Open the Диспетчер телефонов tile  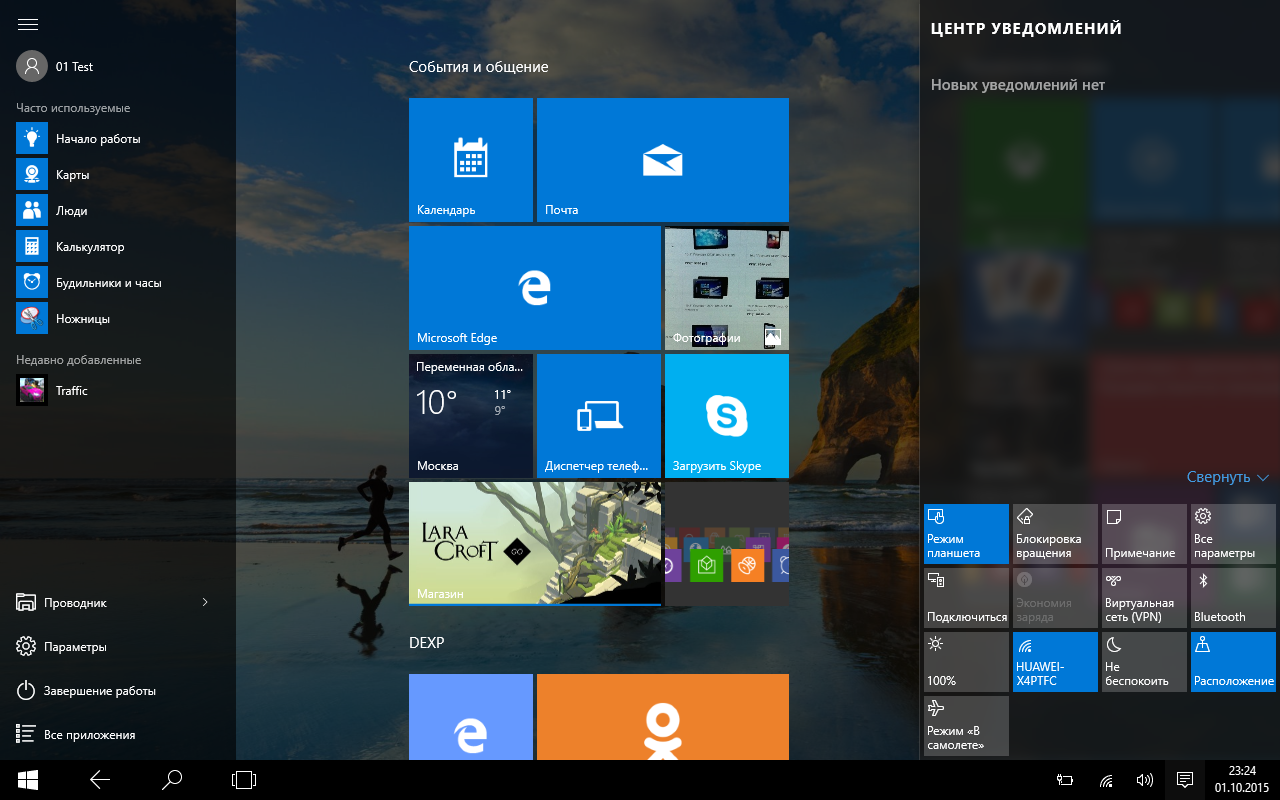coord(599,416)
